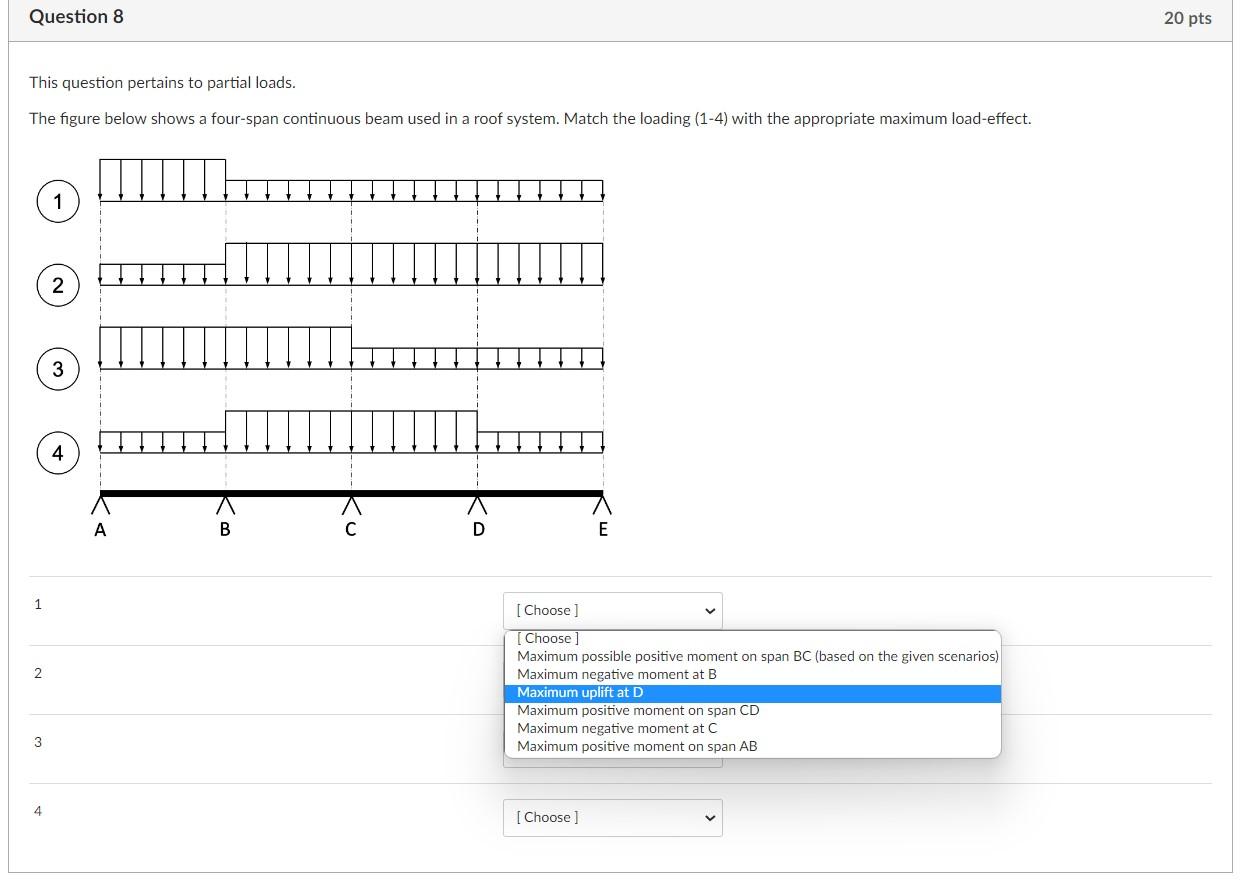Select the circled number 1 load case icon
Viewport: 1242px width, 881px height.
coord(57,201)
